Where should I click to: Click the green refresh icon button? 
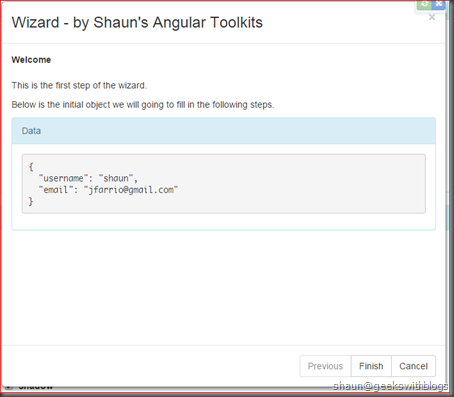[x=424, y=5]
